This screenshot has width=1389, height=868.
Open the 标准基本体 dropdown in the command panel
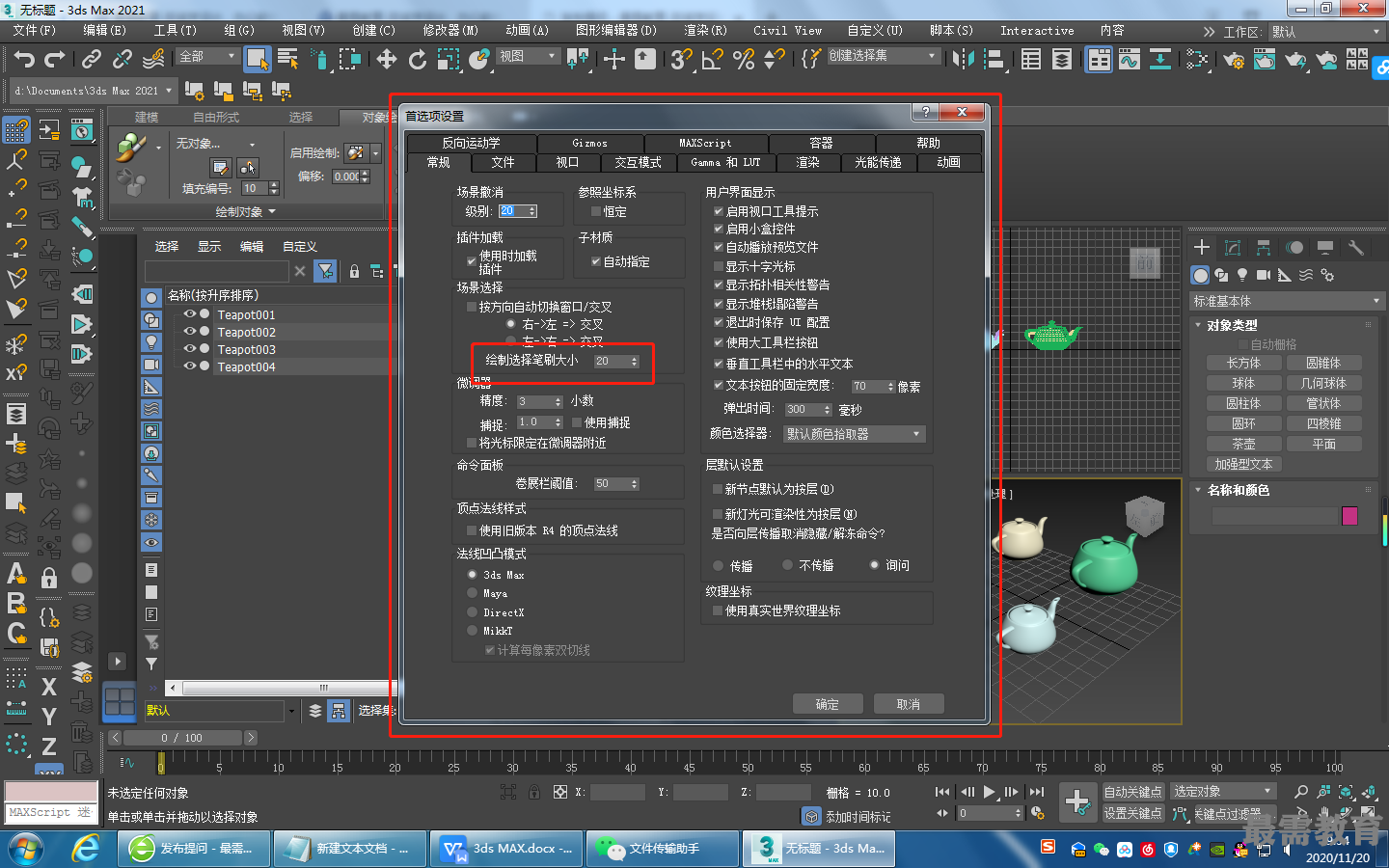(1287, 301)
